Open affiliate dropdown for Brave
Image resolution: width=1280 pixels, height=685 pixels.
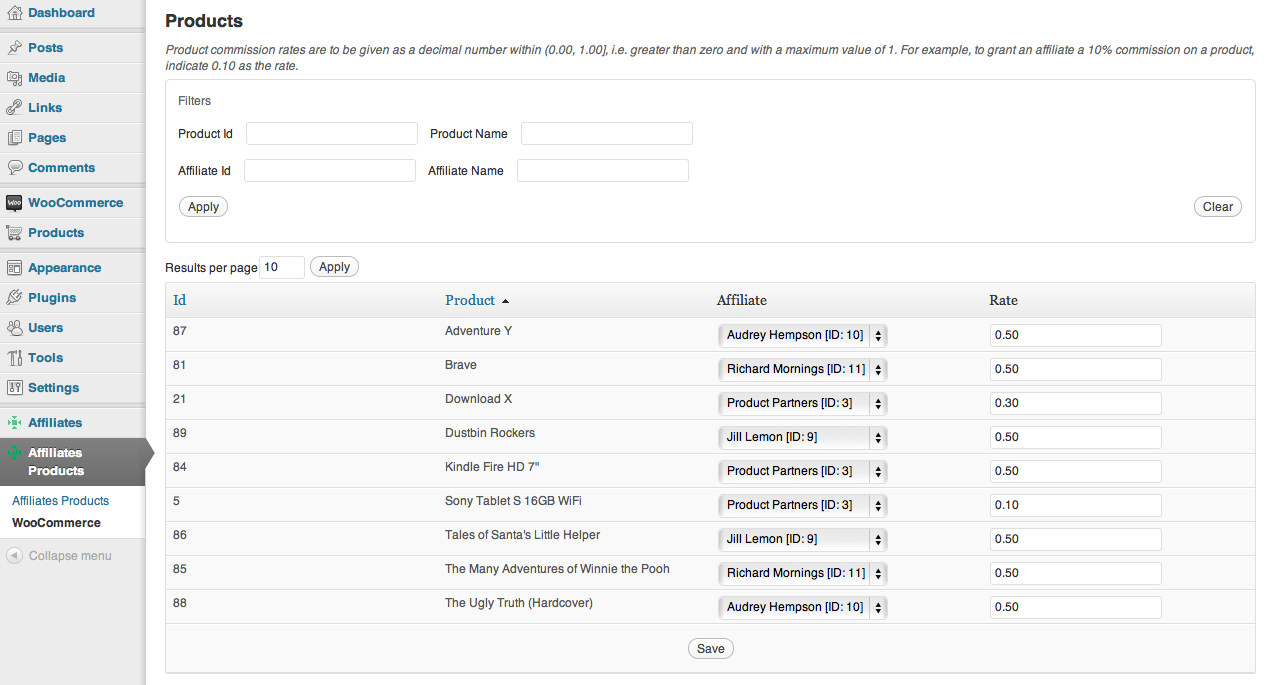click(x=802, y=369)
